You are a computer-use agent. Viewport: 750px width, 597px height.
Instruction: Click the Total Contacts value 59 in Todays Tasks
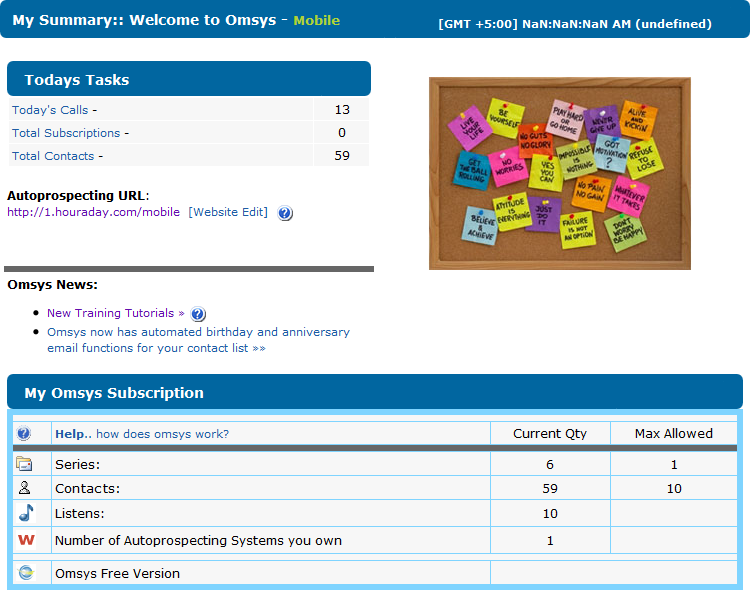[x=342, y=156]
